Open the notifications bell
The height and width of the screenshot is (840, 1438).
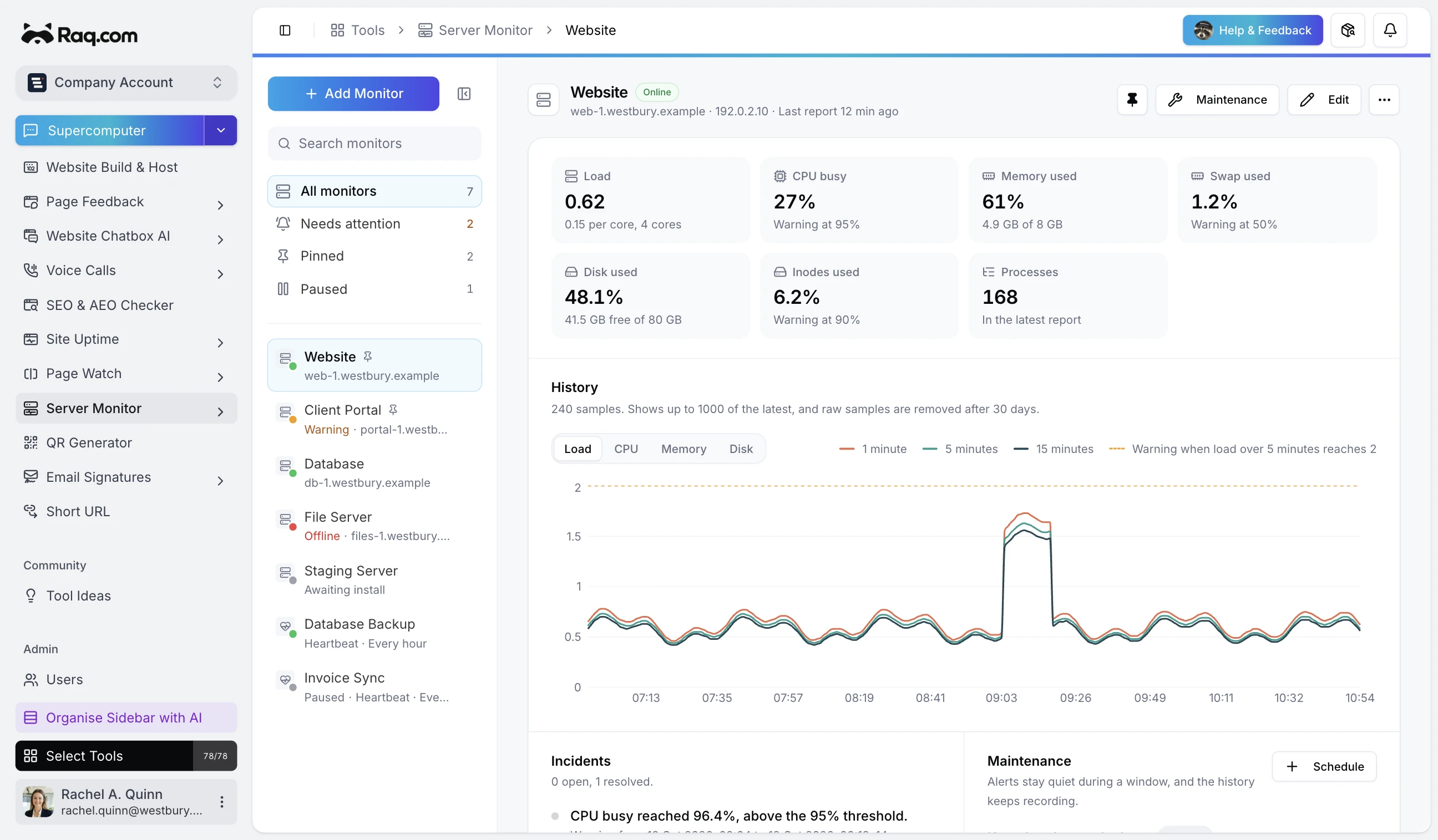1390,30
